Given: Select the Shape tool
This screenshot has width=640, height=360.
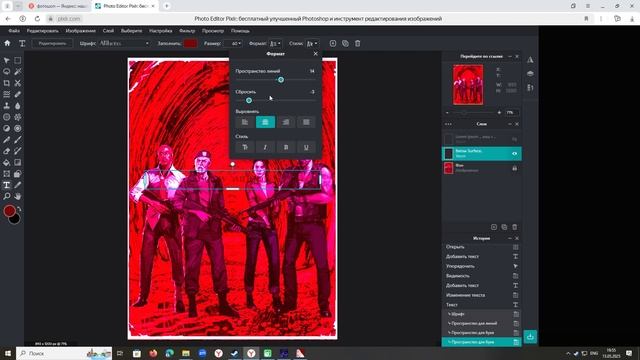Looking at the screenshot, I should coord(18,174).
